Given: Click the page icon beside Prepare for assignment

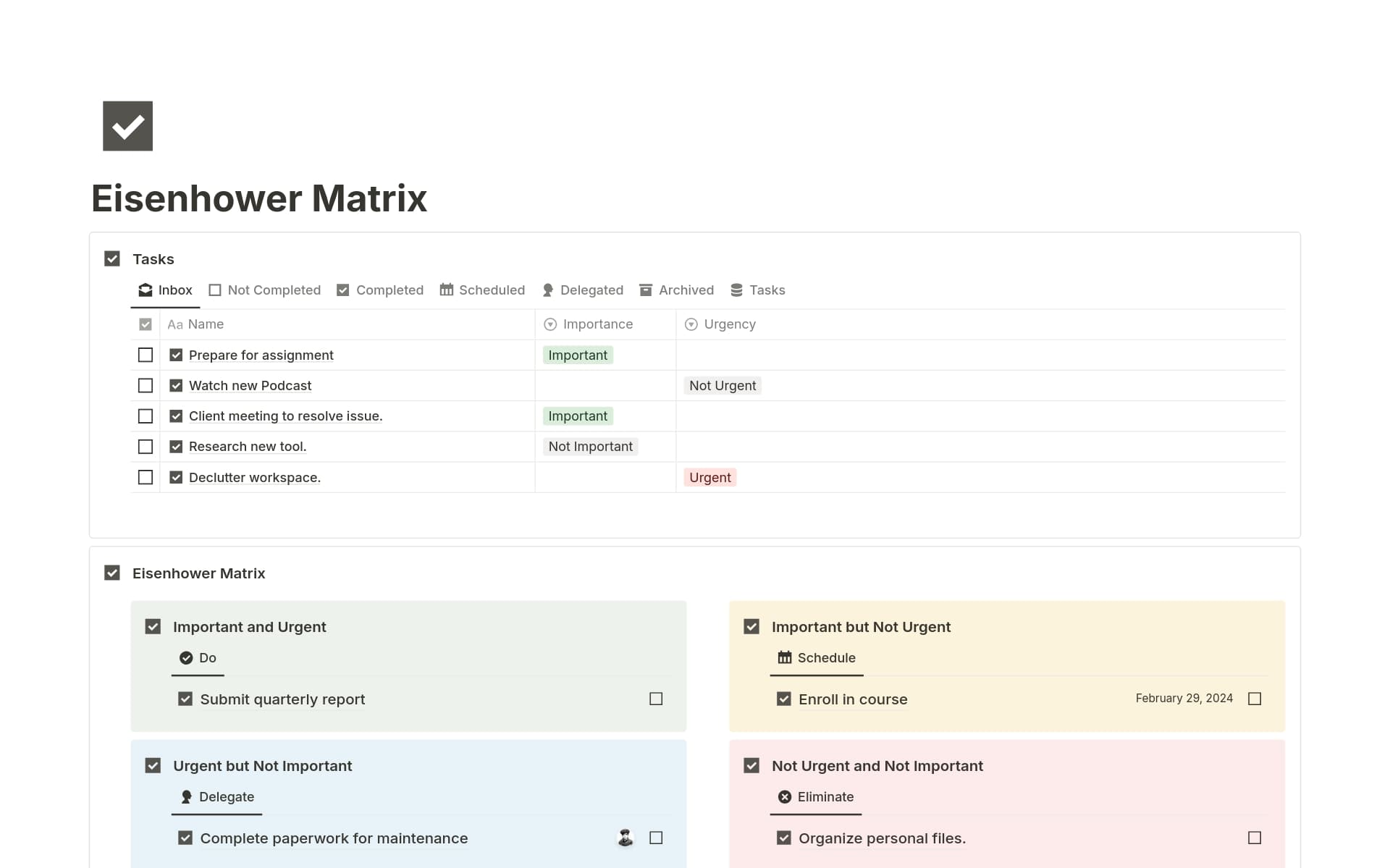Looking at the screenshot, I should [x=176, y=355].
